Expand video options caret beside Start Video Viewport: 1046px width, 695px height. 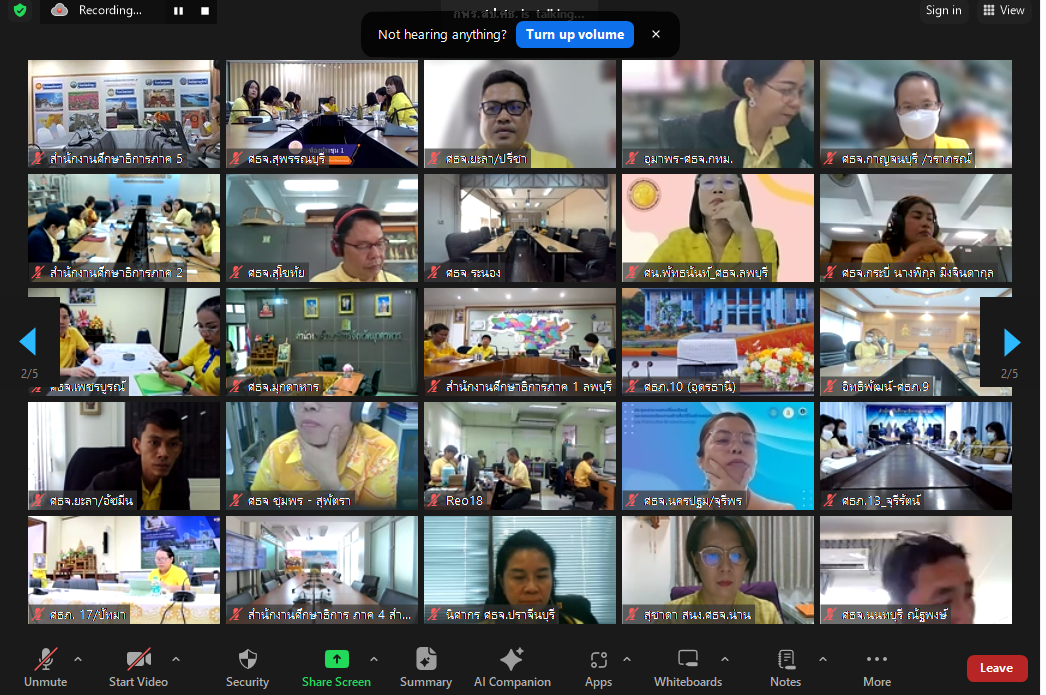click(x=176, y=659)
